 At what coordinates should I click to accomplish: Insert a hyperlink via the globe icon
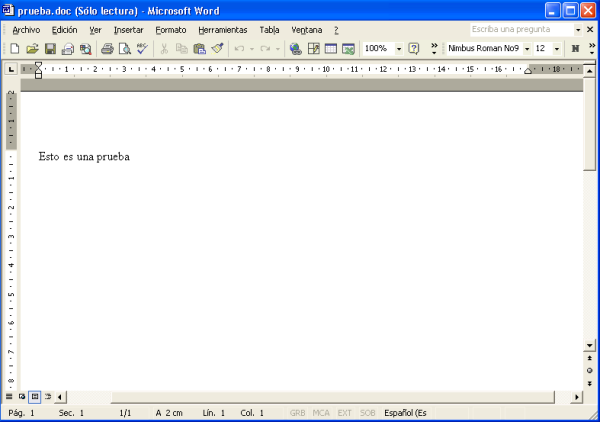[295, 48]
